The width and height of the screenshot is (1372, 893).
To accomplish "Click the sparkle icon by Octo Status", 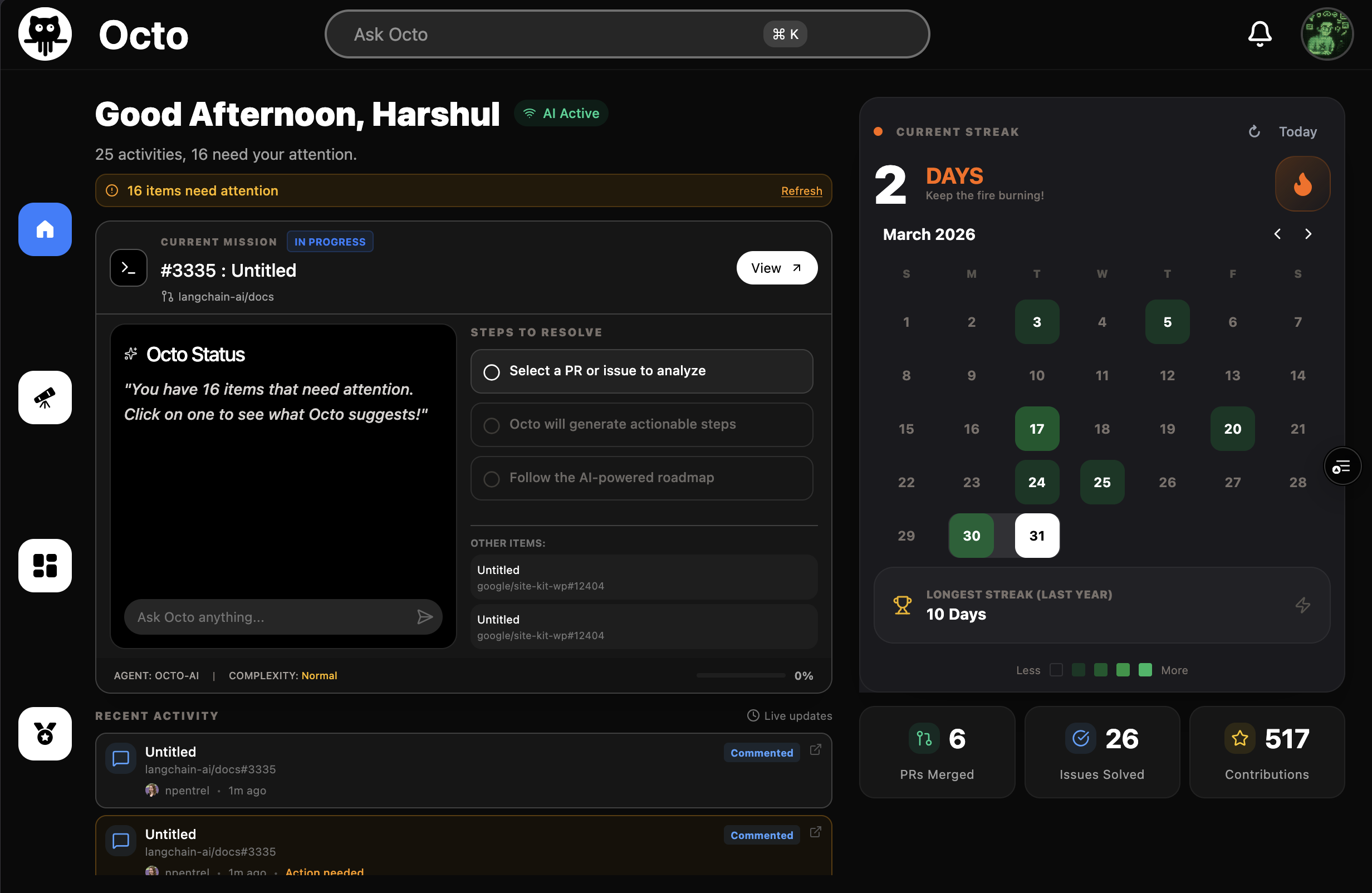I will (x=131, y=354).
